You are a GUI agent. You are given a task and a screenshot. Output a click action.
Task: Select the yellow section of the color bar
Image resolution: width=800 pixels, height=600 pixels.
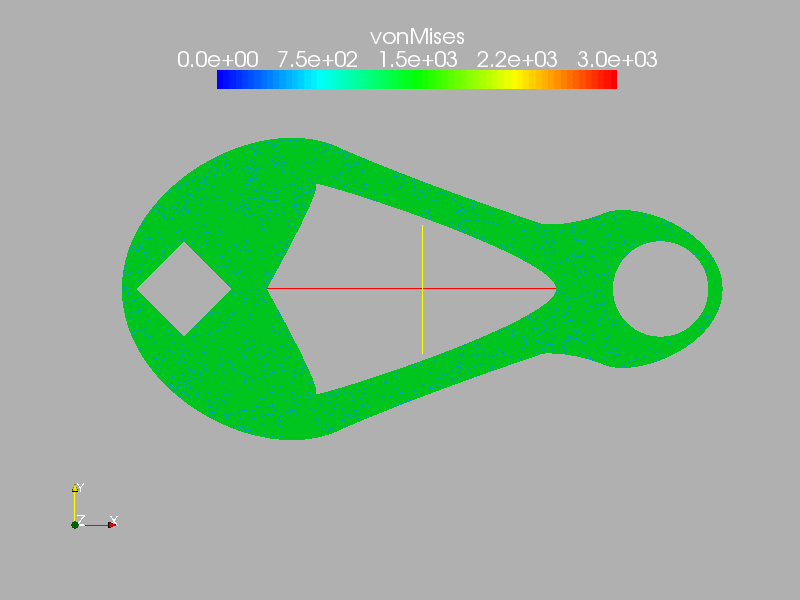coord(517,80)
